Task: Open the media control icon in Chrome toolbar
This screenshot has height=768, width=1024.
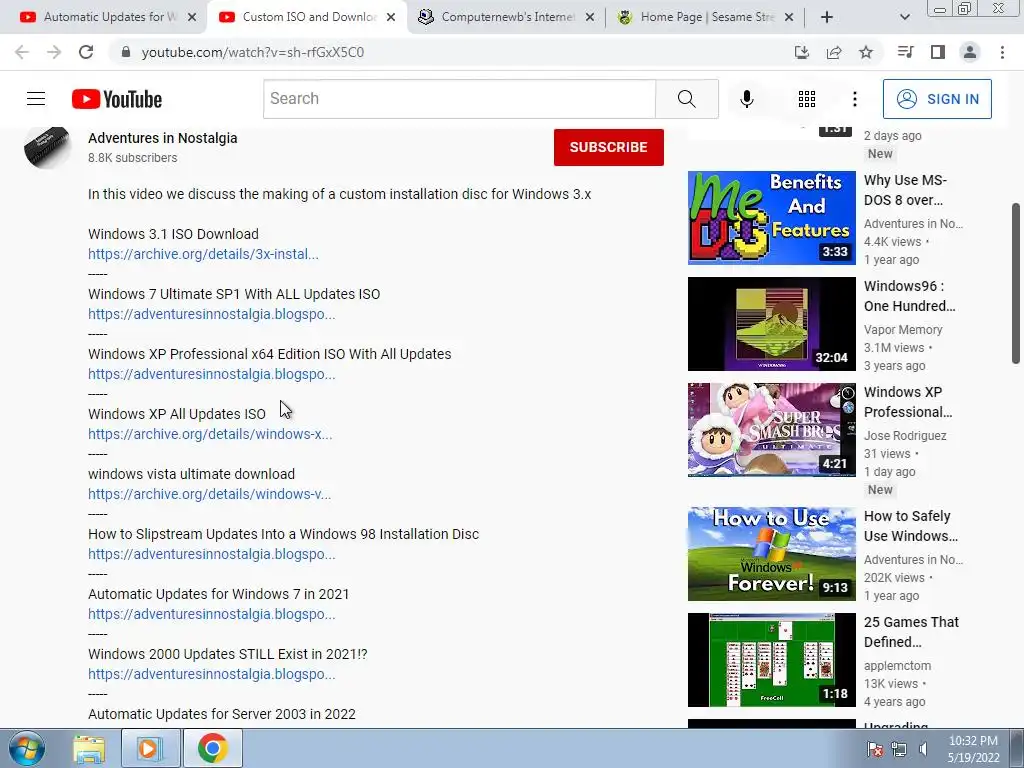Action: pyautogui.click(x=905, y=52)
